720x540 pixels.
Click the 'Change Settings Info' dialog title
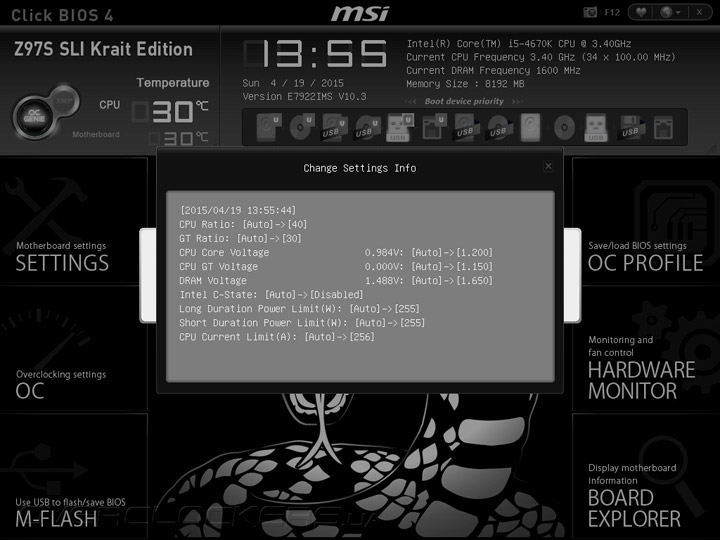click(360, 168)
